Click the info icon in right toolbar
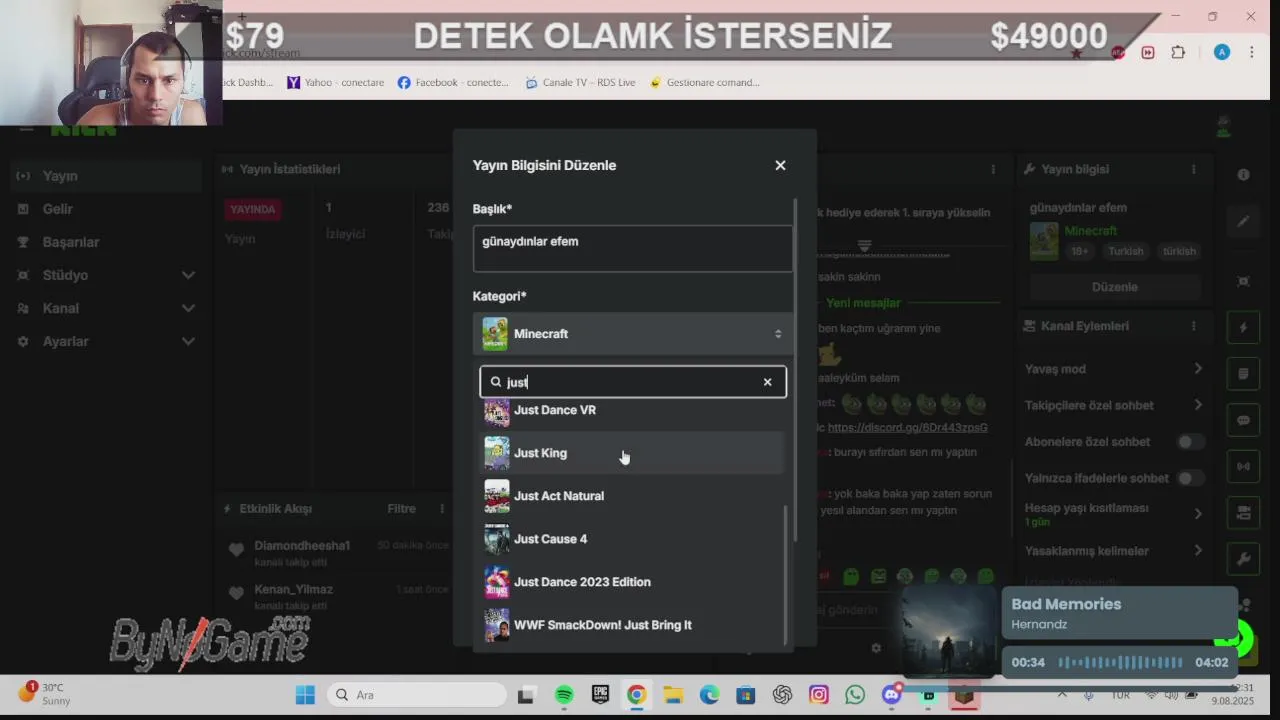The width and height of the screenshot is (1280, 720). click(x=1243, y=174)
